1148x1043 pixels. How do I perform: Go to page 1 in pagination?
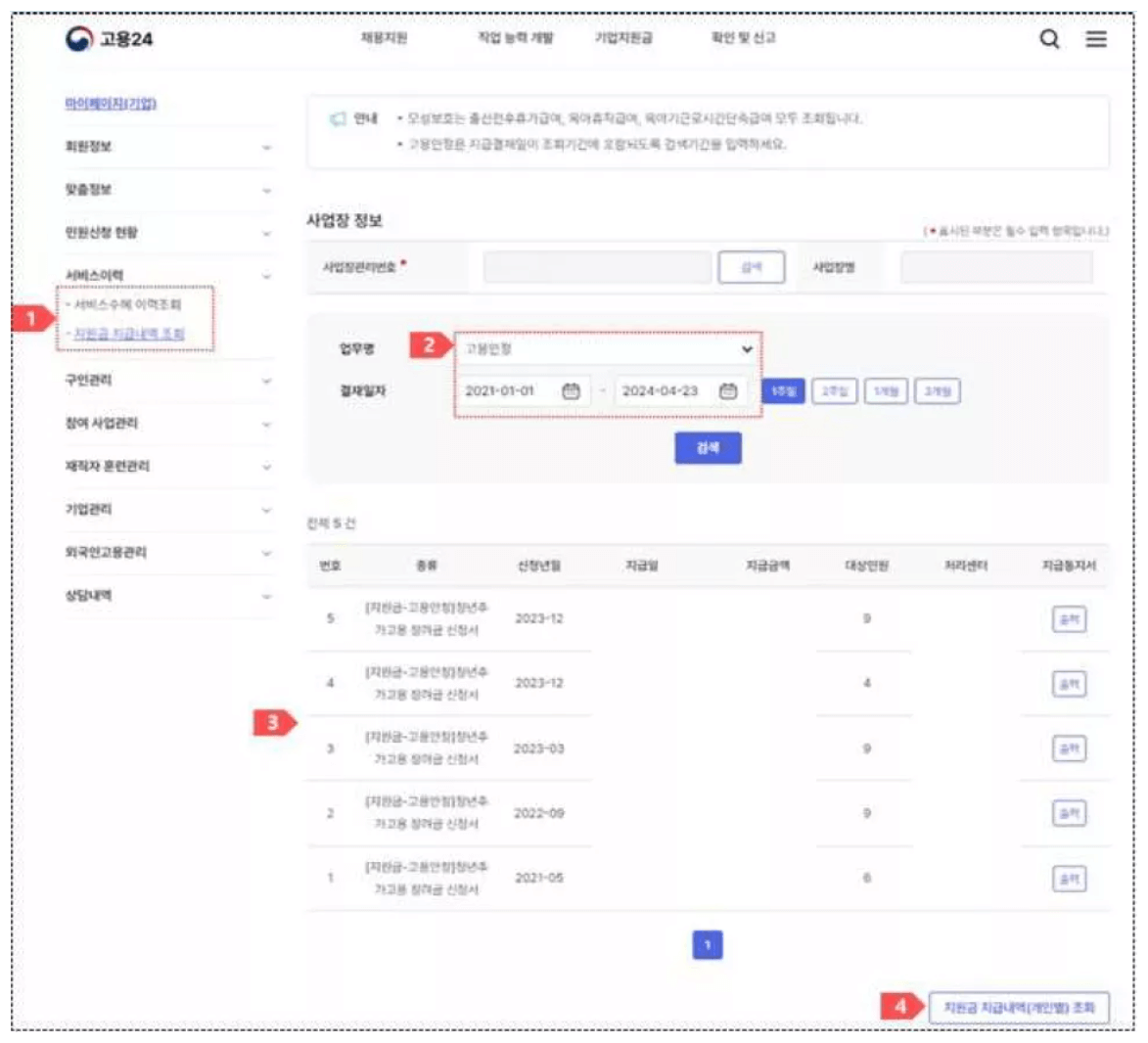708,945
